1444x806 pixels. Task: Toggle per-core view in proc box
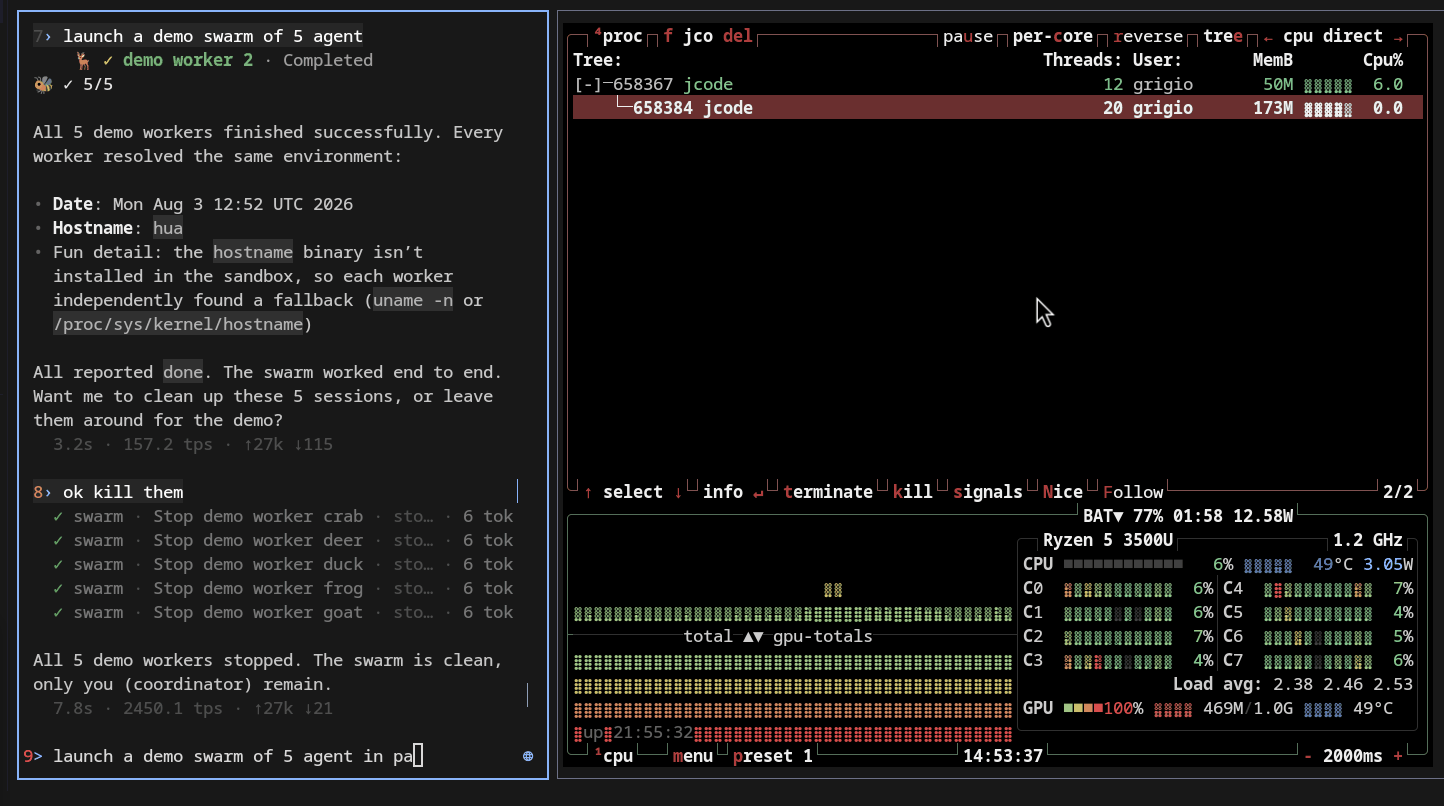(1053, 36)
